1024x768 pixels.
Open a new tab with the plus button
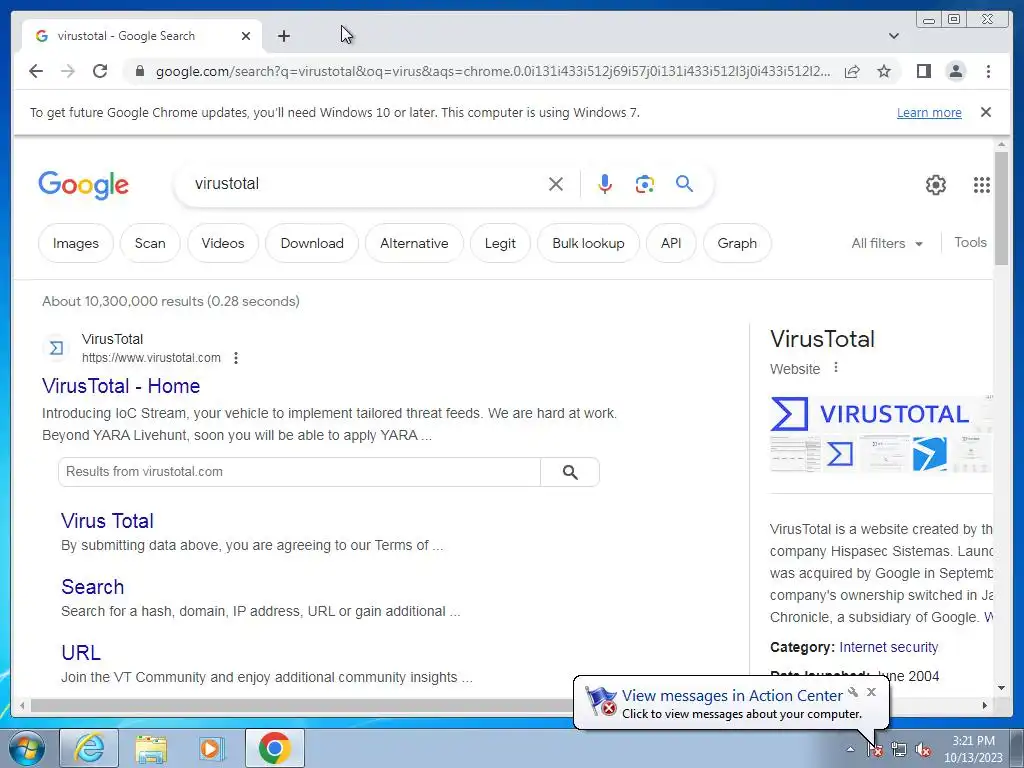(x=283, y=36)
